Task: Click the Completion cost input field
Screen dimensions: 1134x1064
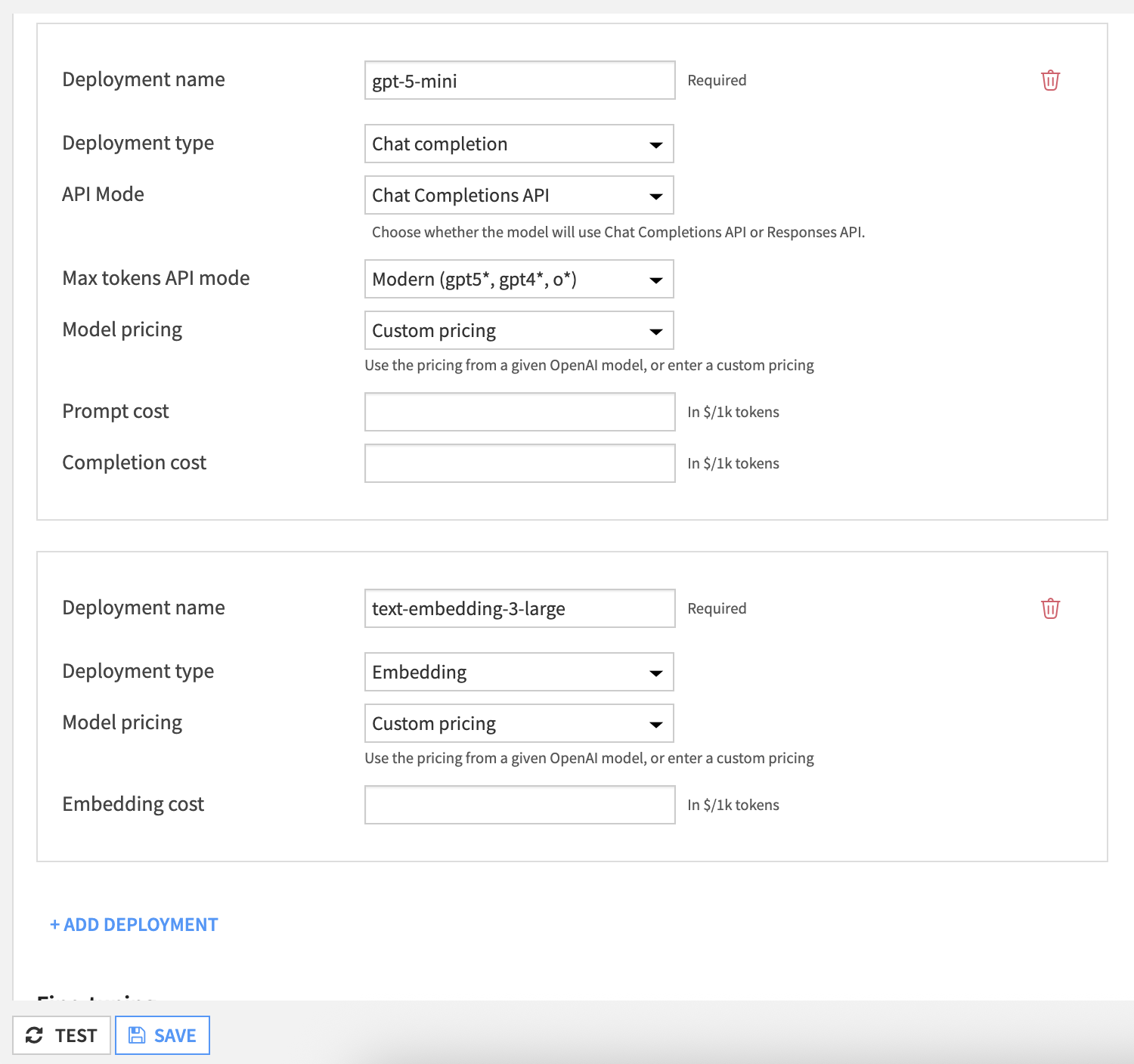Action: (x=520, y=463)
